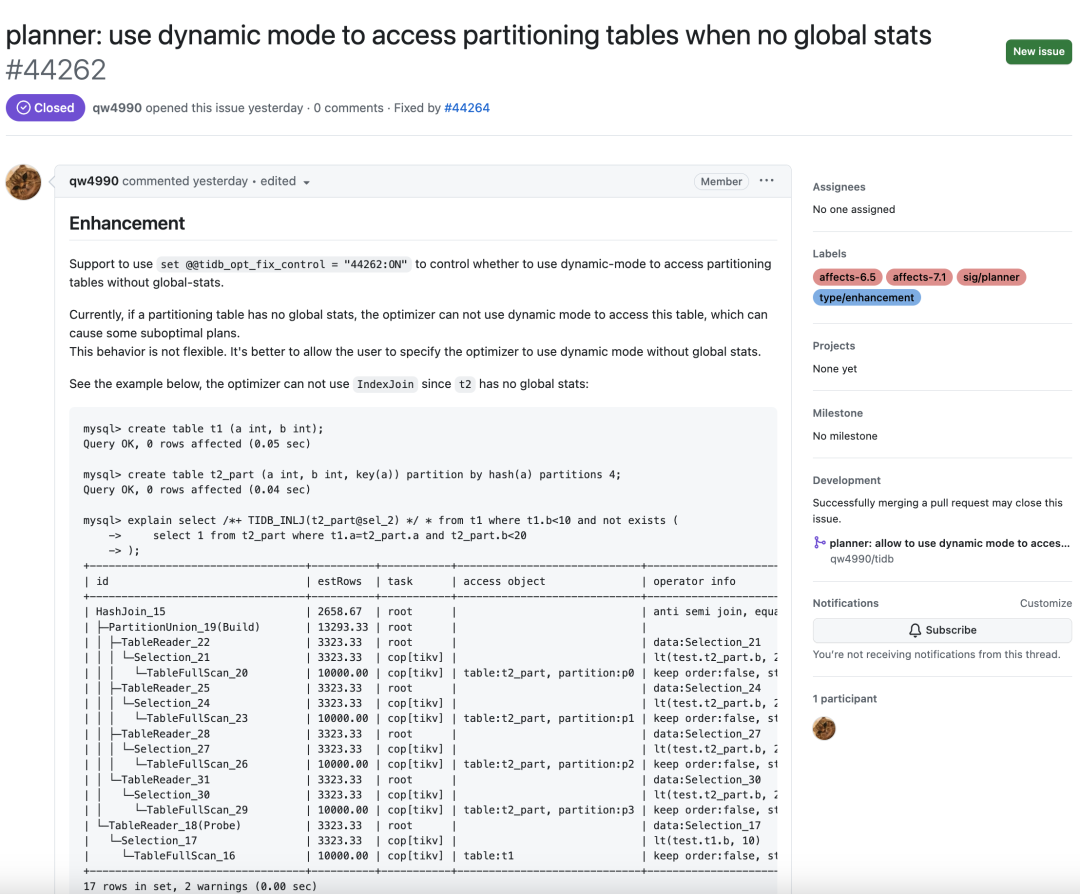1080x894 pixels.
Task: Click the Member badge on the comment
Action: [721, 182]
